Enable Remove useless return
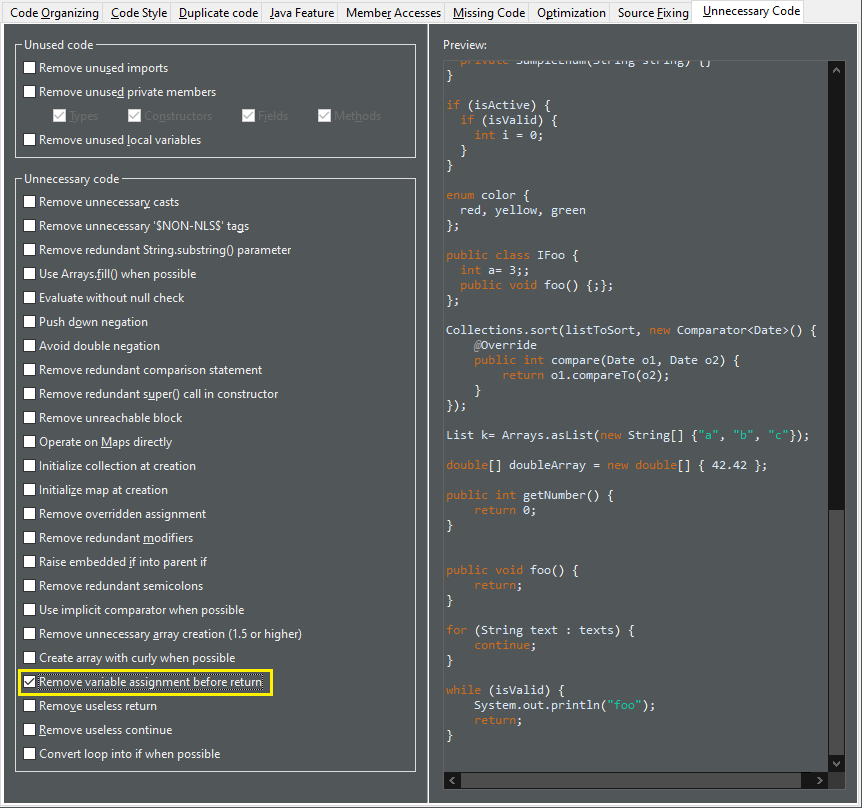Screen dimensions: 862x808 click(x=30, y=706)
